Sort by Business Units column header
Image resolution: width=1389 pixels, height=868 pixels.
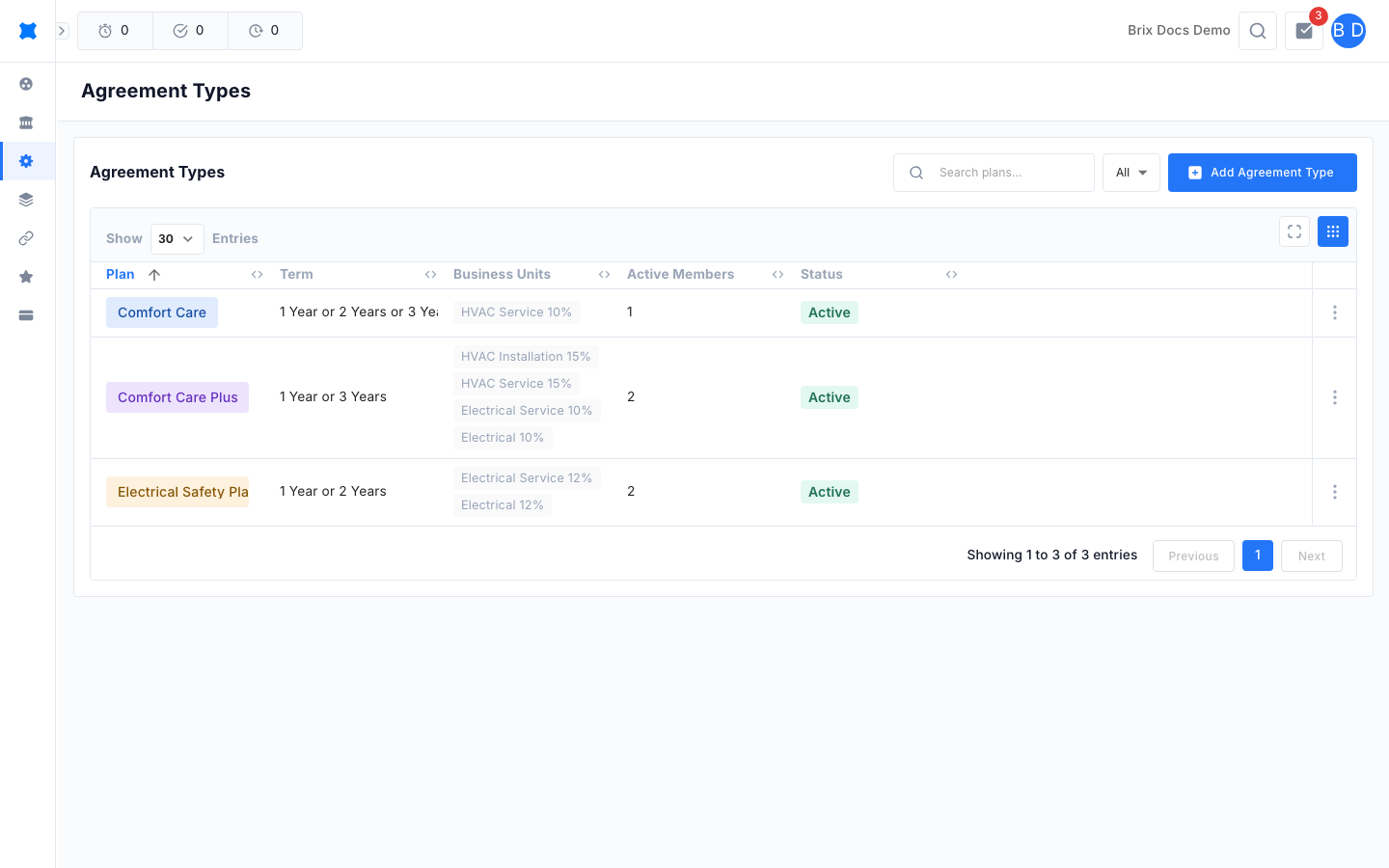tap(502, 275)
